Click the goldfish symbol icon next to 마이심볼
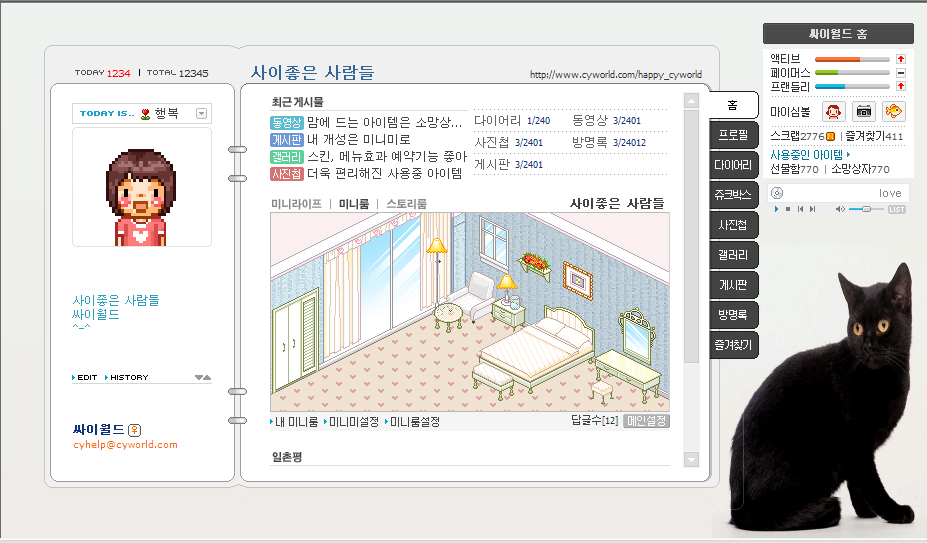 [894, 111]
